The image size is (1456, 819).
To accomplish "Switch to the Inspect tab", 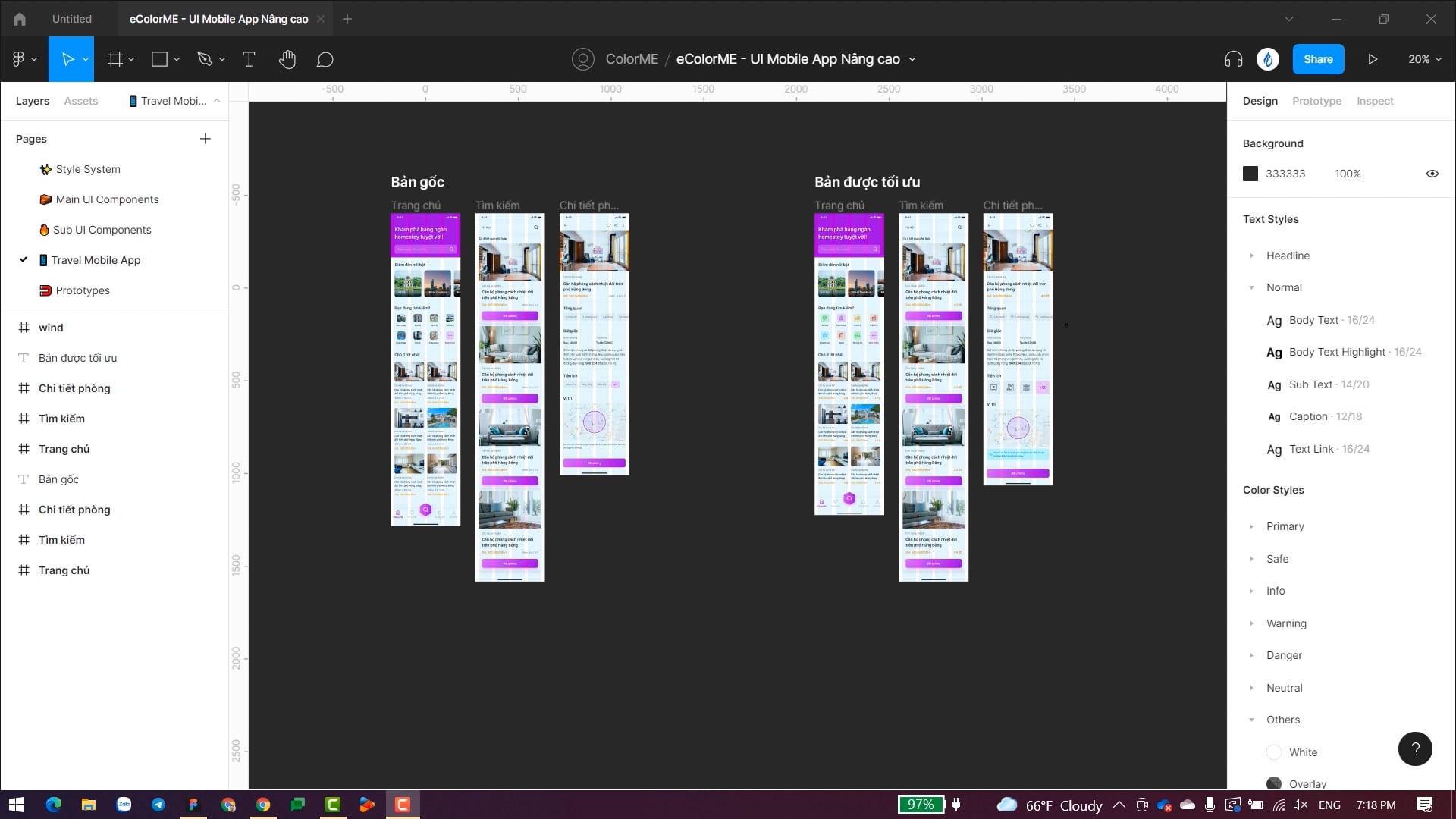I will [x=1375, y=101].
